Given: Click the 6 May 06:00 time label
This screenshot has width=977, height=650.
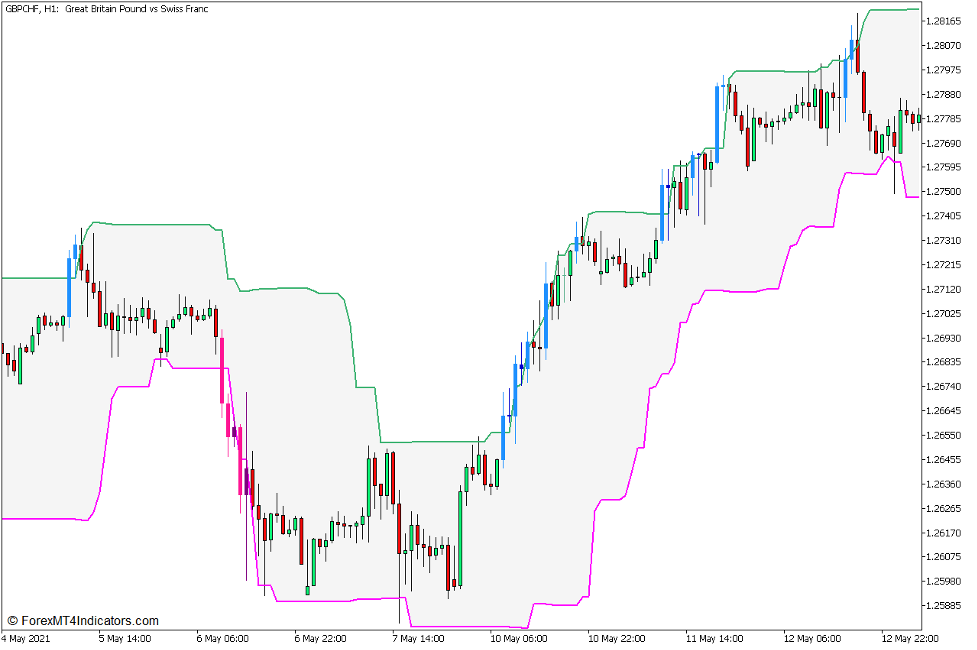Looking at the screenshot, I should [221, 638].
